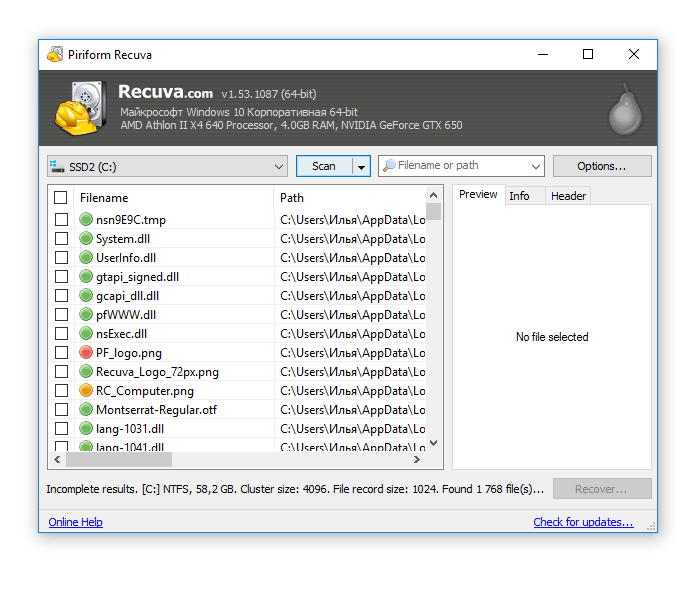The height and width of the screenshot is (592, 693).
Task: Click the horizontal scrollbar right arrow
Action: (x=416, y=459)
